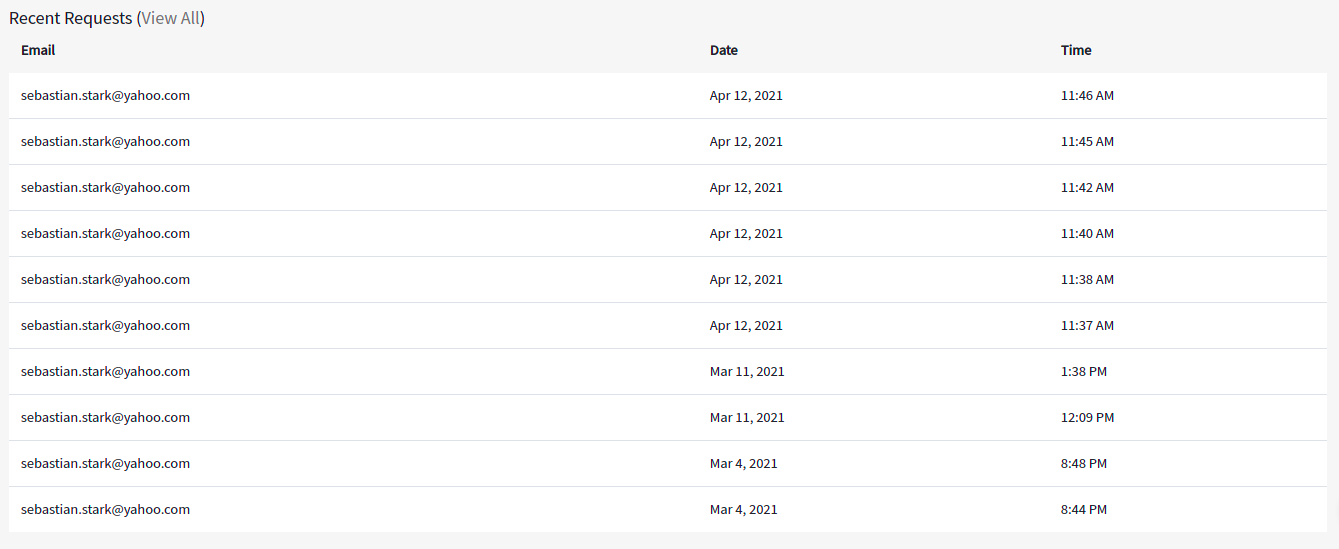Image resolution: width=1339 pixels, height=549 pixels.
Task: Click the date in the 11:46 AM row
Action: (746, 96)
